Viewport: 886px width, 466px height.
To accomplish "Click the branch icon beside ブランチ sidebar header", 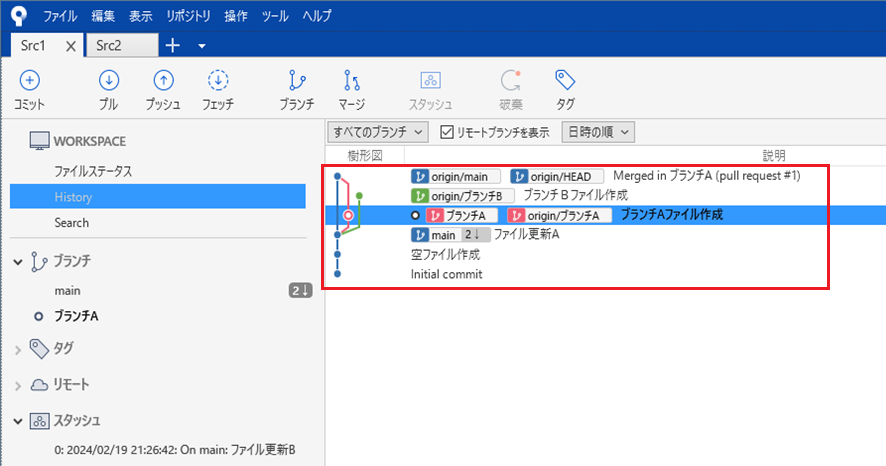I will (39, 262).
